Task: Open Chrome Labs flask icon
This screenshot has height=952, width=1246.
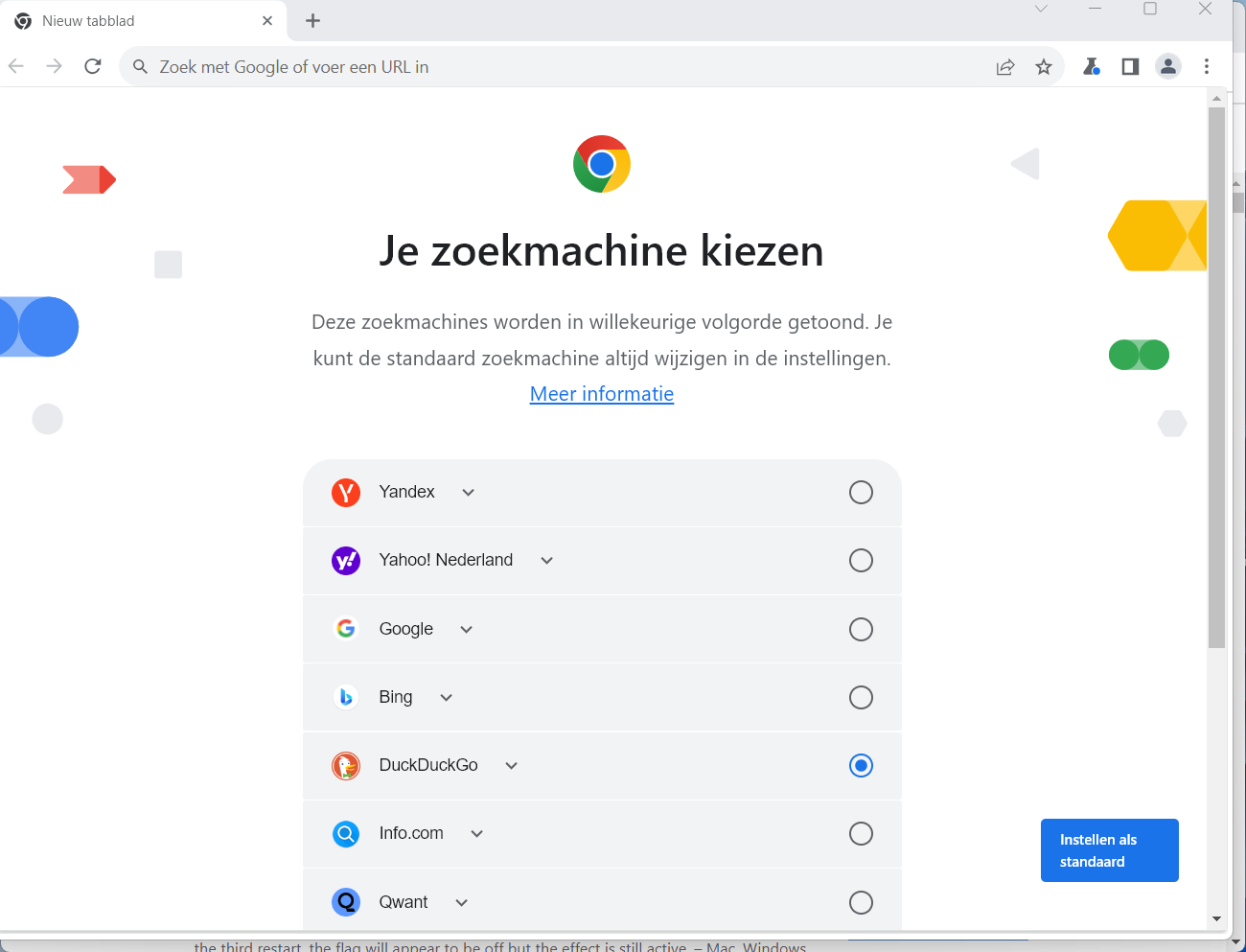Action: pyautogui.click(x=1091, y=66)
